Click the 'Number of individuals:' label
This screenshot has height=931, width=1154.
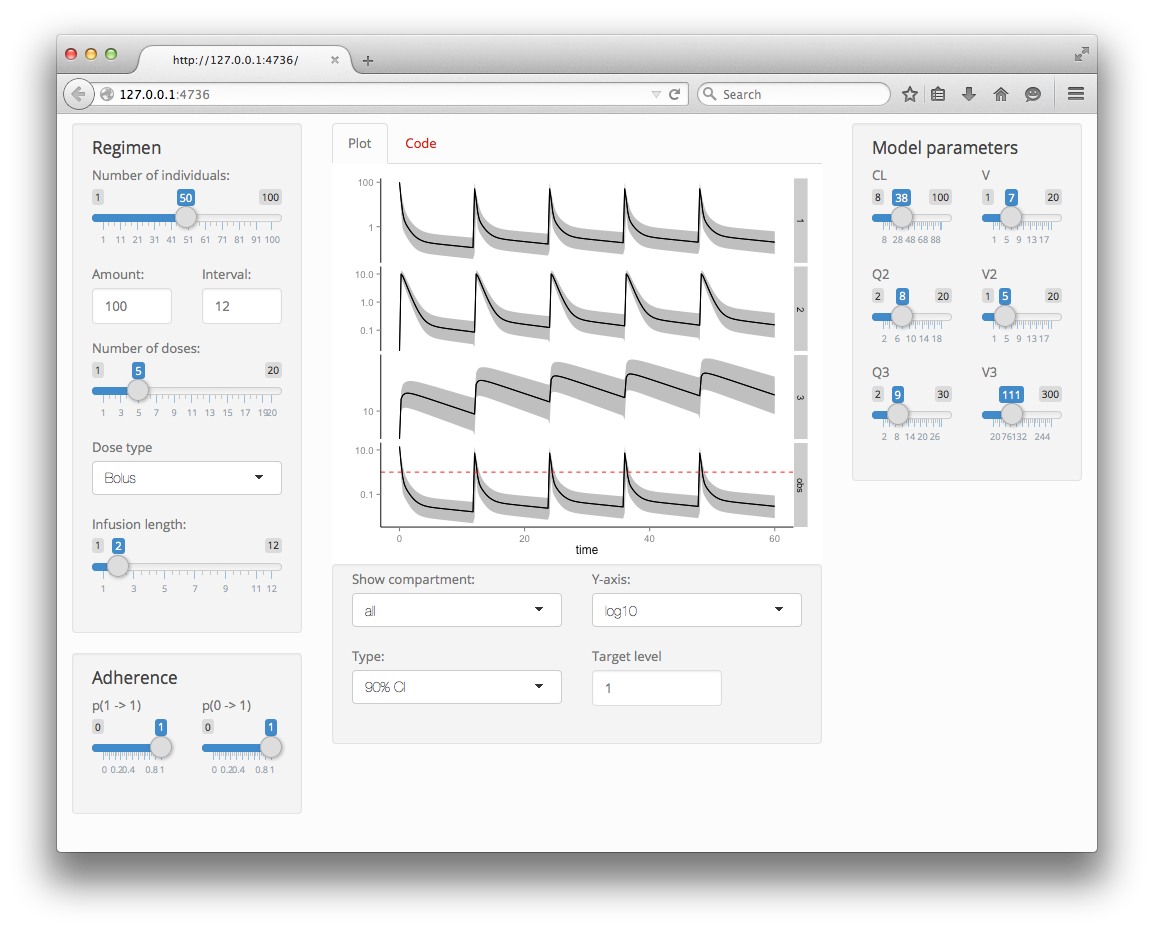(x=161, y=175)
